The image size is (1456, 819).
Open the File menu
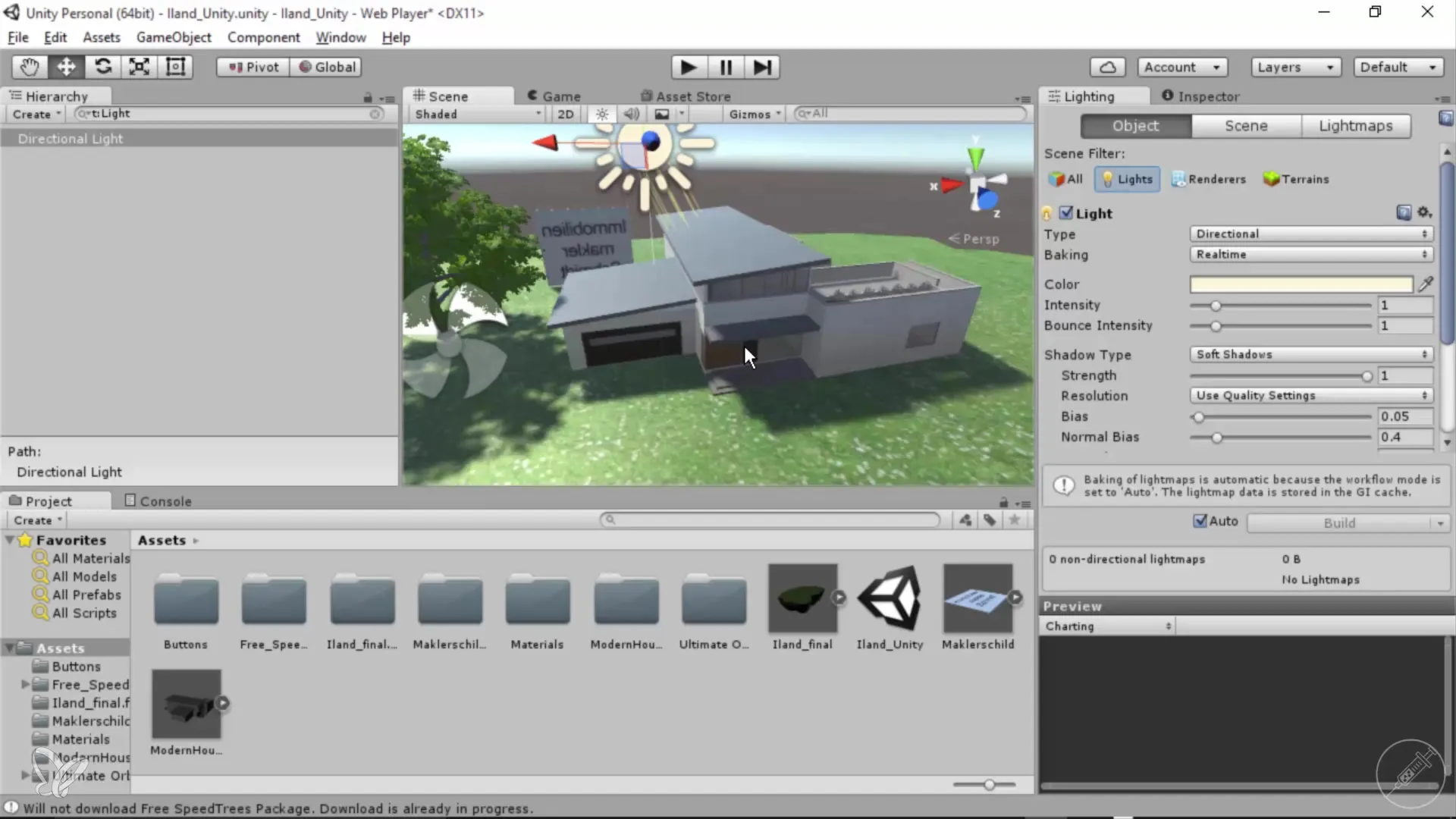pyautogui.click(x=18, y=37)
